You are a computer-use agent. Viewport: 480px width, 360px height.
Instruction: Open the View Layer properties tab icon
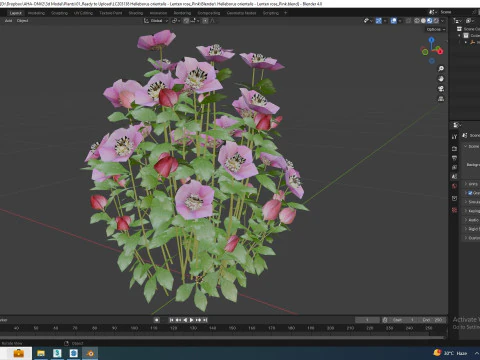tap(454, 167)
